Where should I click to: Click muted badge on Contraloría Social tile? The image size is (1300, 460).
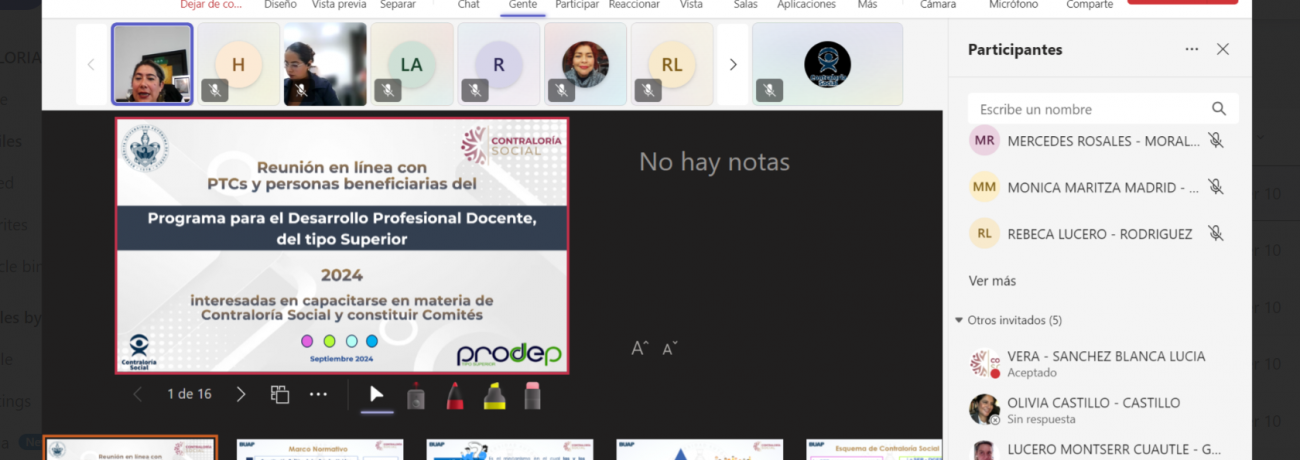click(x=769, y=91)
